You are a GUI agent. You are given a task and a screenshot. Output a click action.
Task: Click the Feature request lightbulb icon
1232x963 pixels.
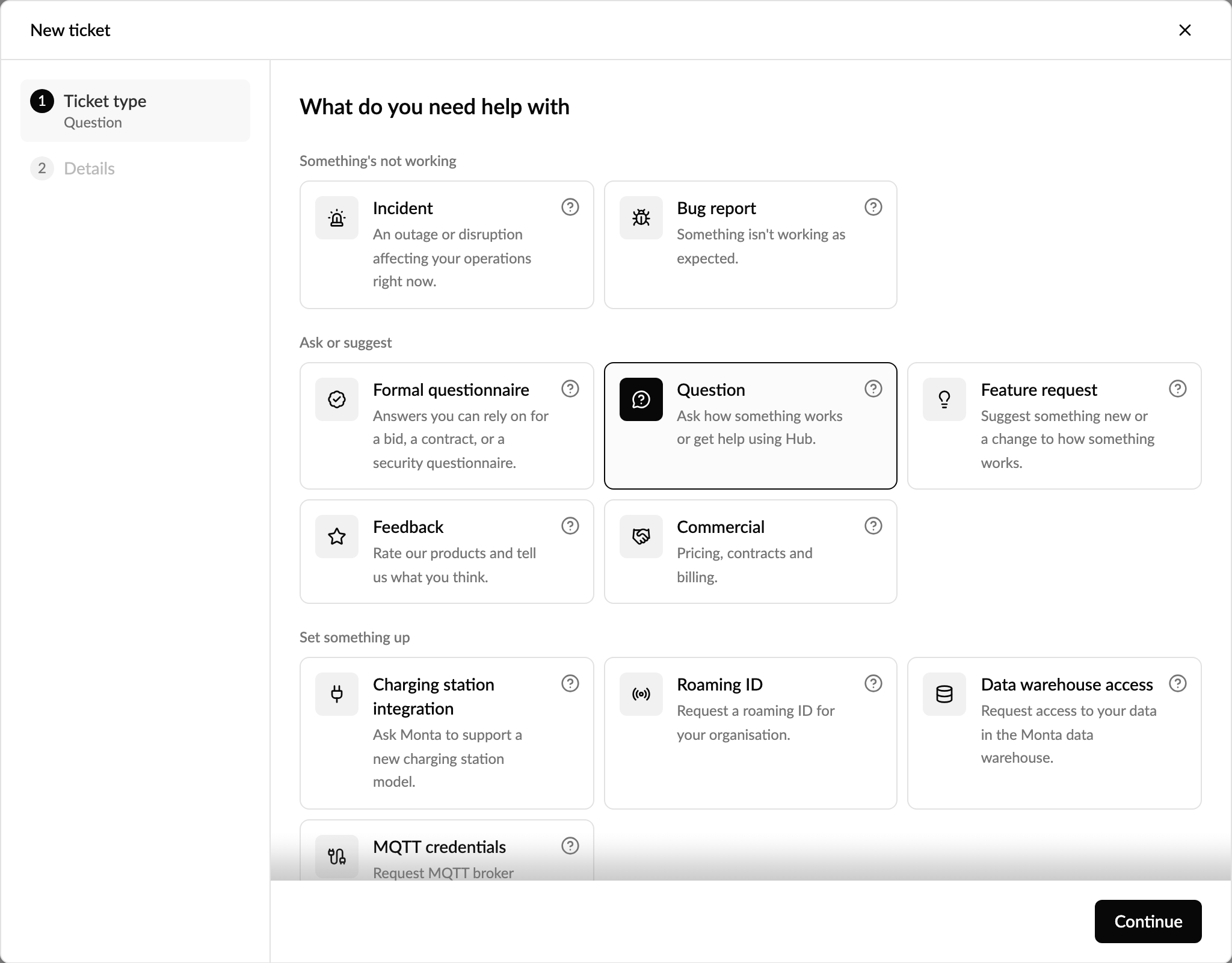[x=944, y=399]
